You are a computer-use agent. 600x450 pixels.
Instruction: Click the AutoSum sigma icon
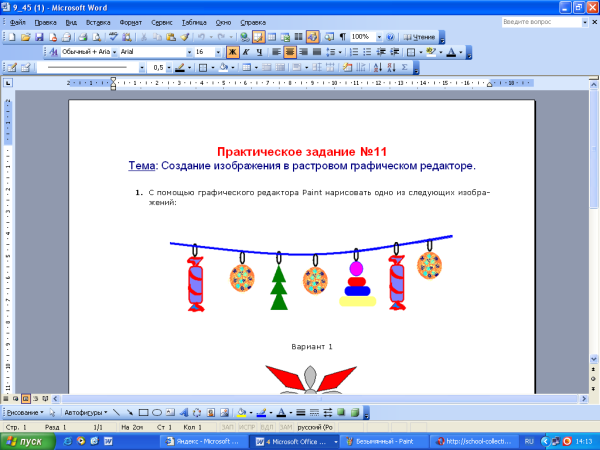404,68
